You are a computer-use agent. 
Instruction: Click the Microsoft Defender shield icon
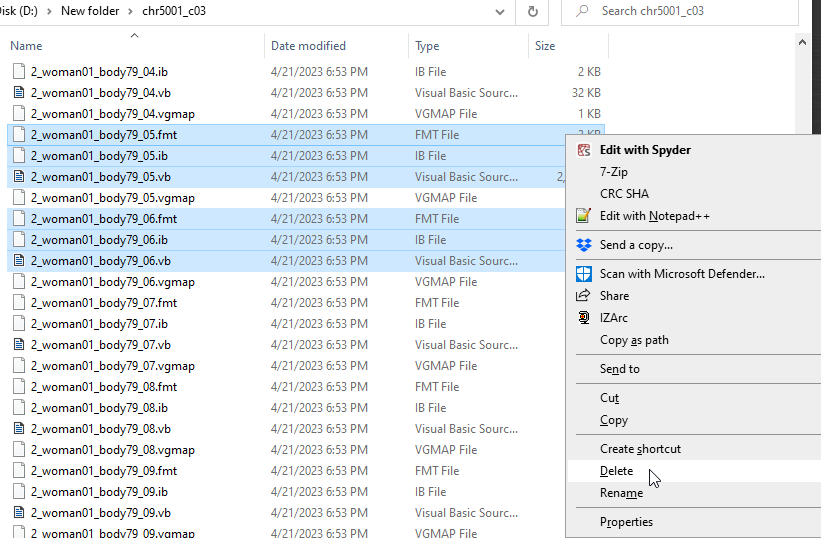(x=583, y=274)
